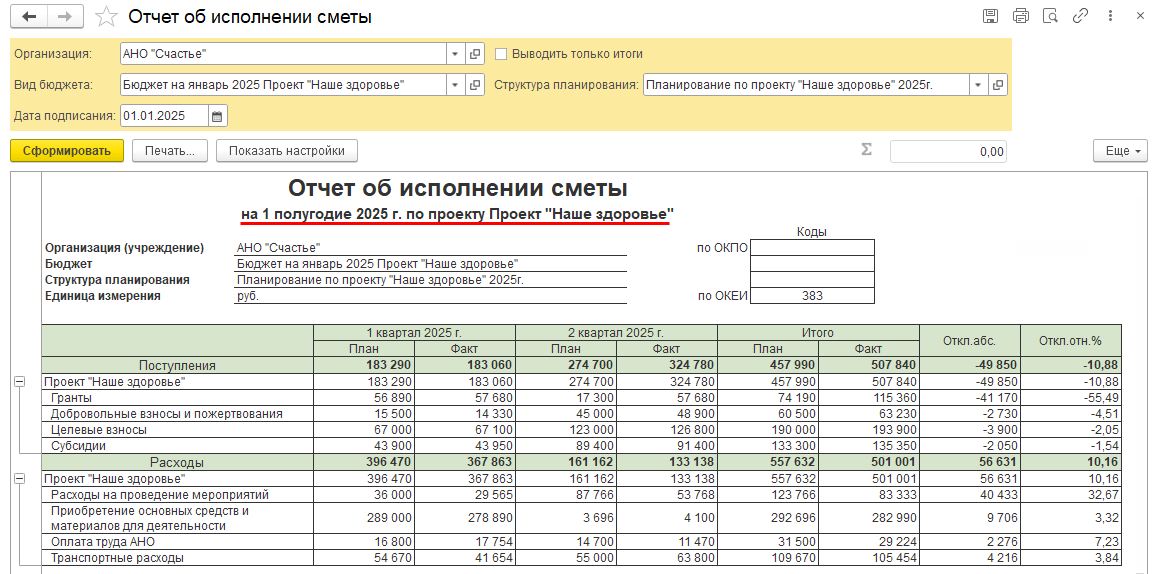Focus the Структура планирования input field
This screenshot has width=1157, height=574.
(806, 85)
